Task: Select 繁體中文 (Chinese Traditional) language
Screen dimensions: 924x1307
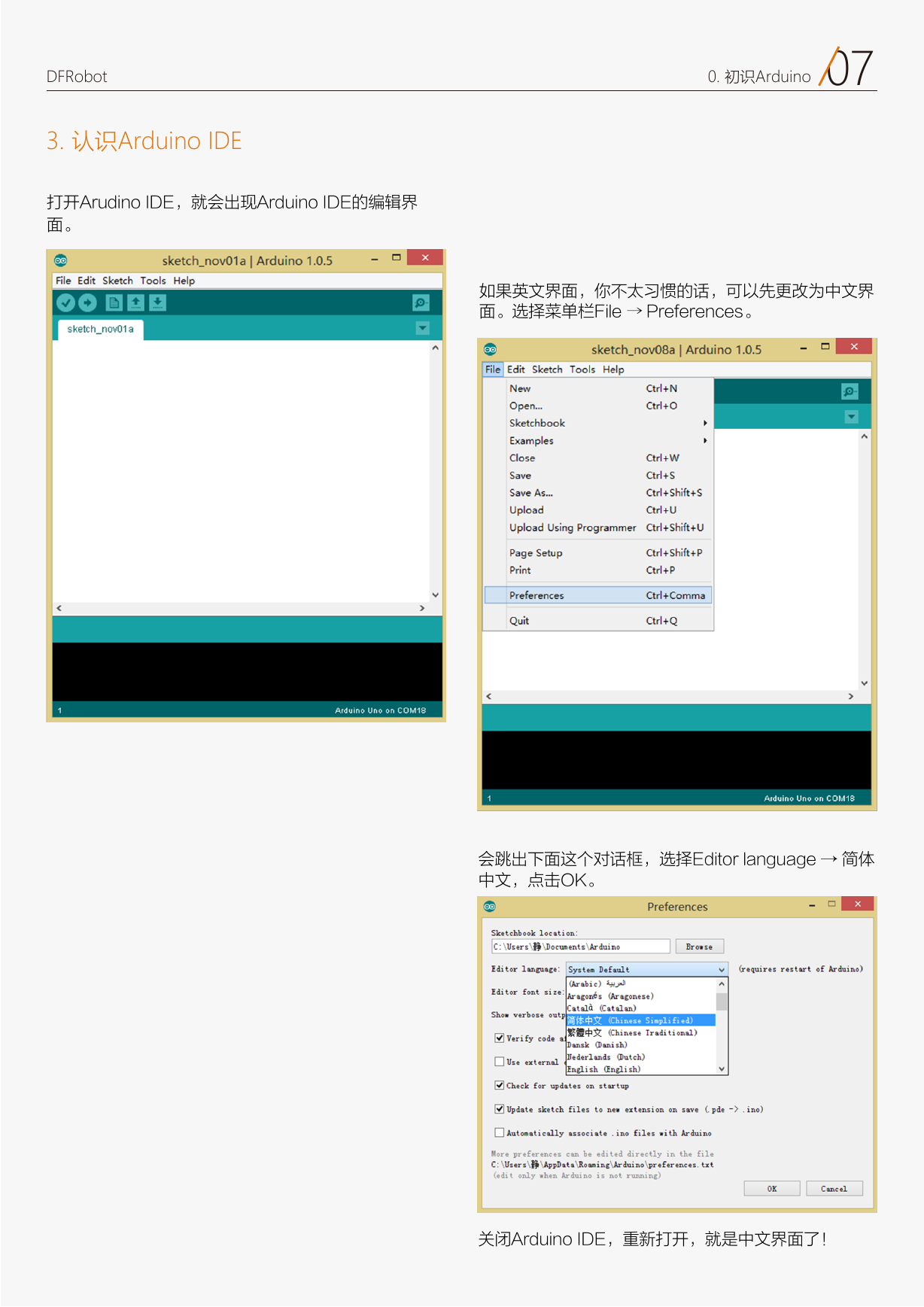Action: [640, 1032]
